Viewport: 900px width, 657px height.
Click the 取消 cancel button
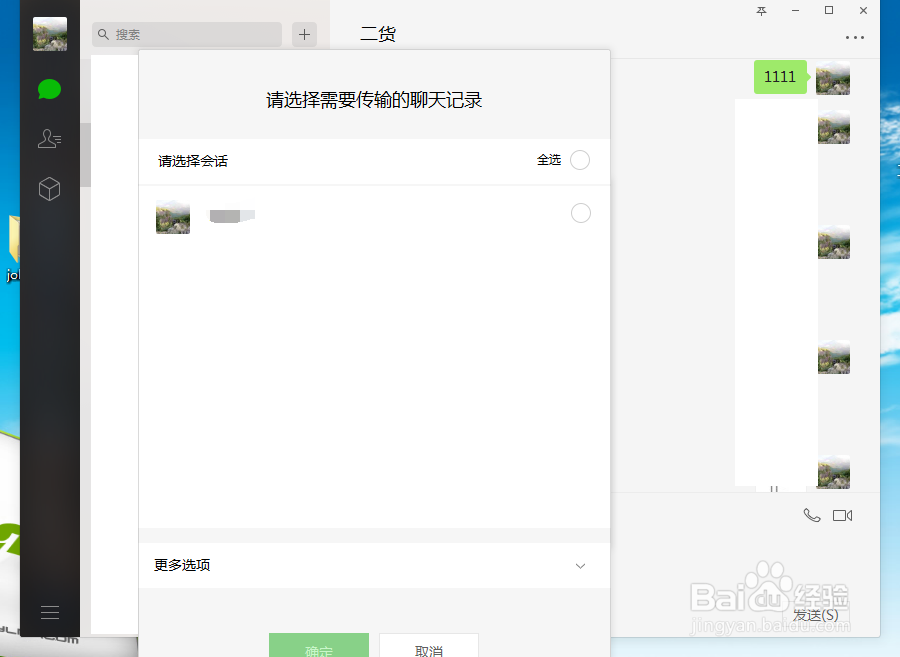pyautogui.click(x=428, y=650)
